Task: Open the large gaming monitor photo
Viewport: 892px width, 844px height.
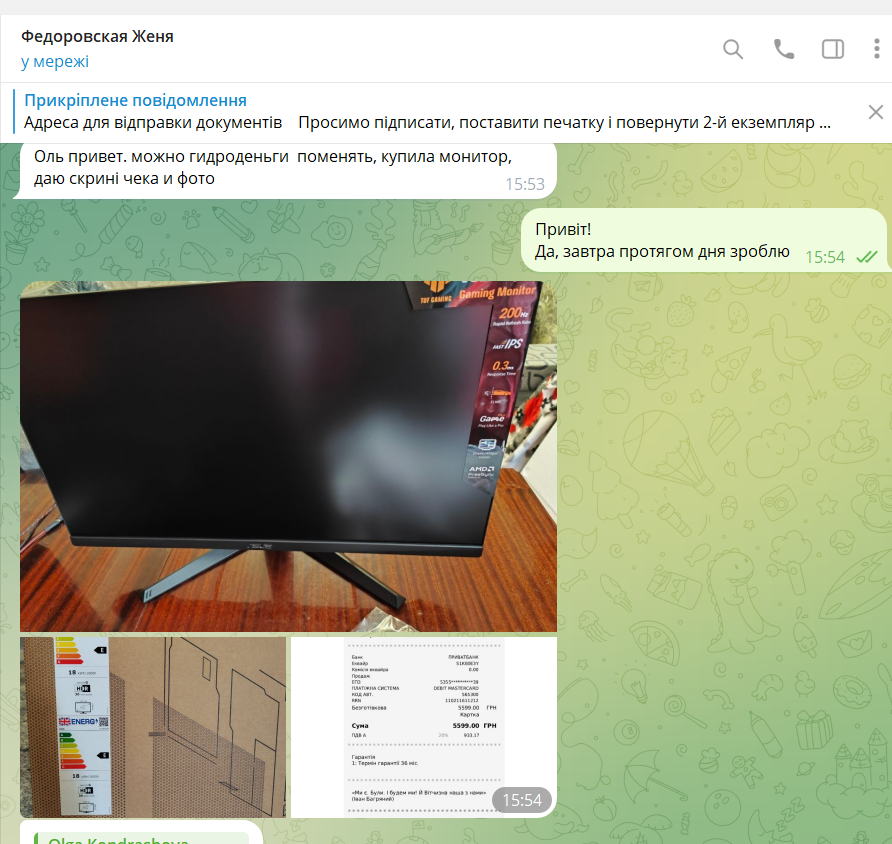Action: 288,456
